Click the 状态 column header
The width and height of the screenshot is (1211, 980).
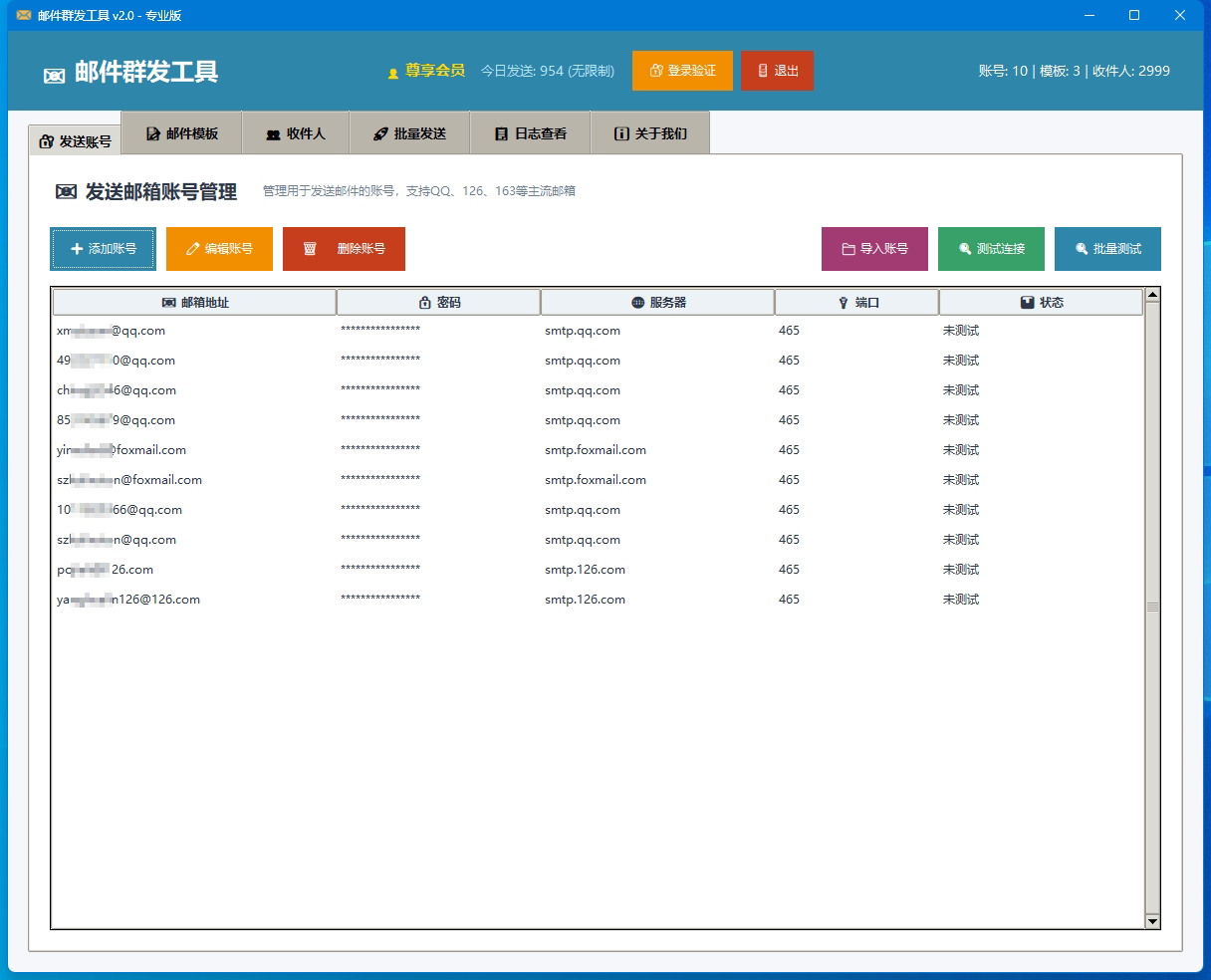pyautogui.click(x=1042, y=302)
